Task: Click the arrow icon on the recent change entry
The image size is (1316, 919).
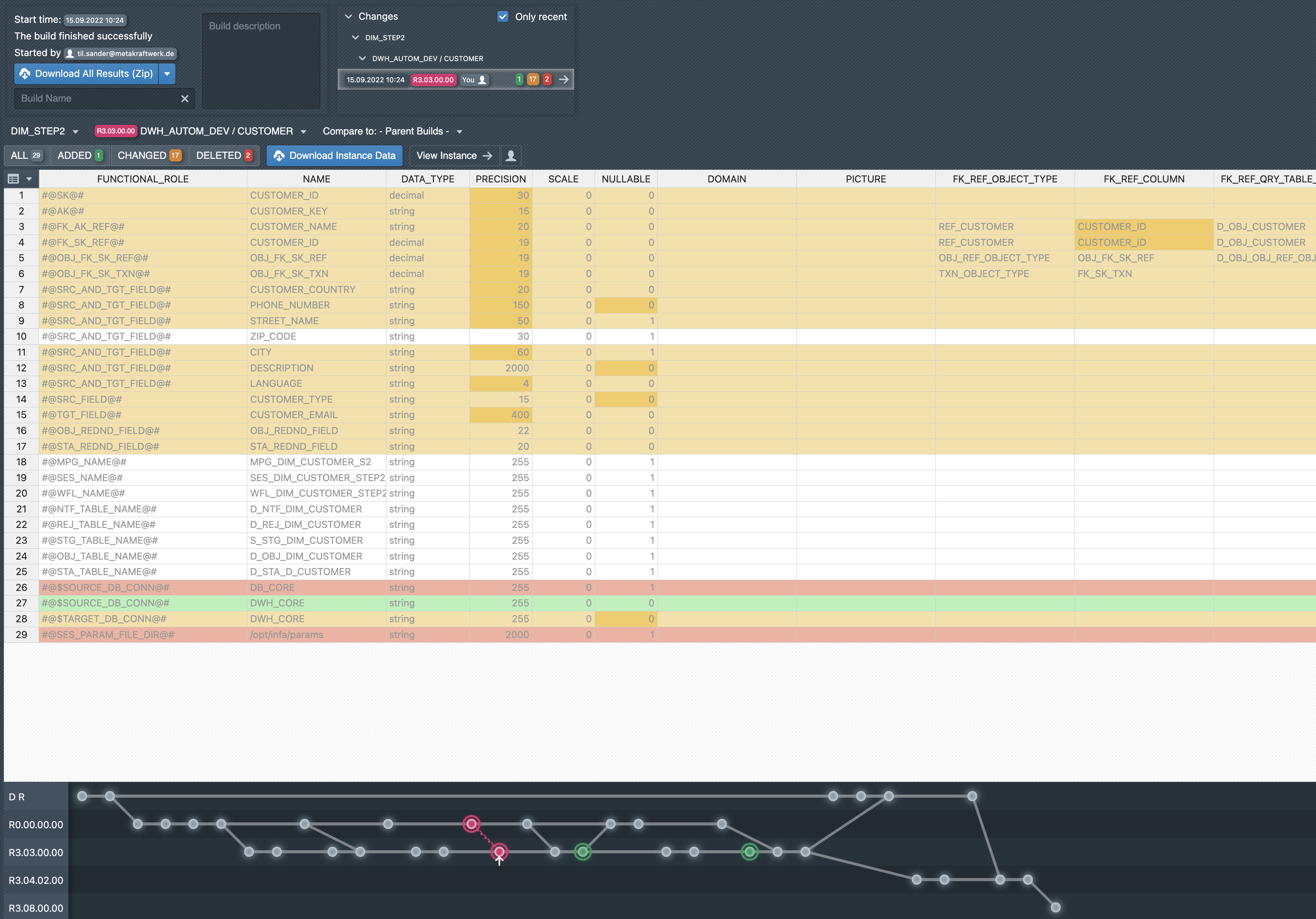Action: (563, 80)
